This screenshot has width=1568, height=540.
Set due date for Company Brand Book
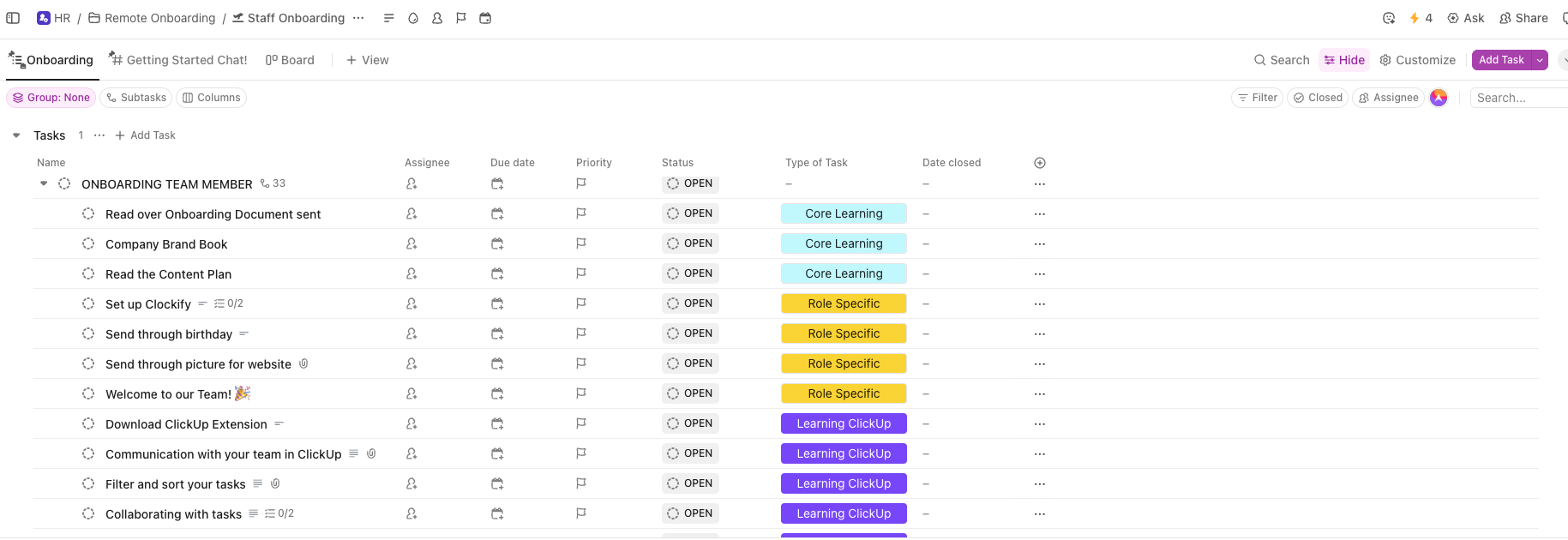coord(497,244)
